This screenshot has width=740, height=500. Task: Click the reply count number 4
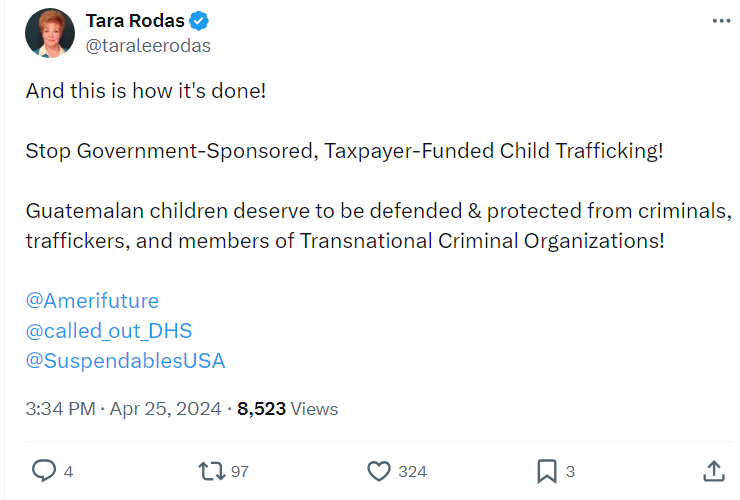pos(68,471)
